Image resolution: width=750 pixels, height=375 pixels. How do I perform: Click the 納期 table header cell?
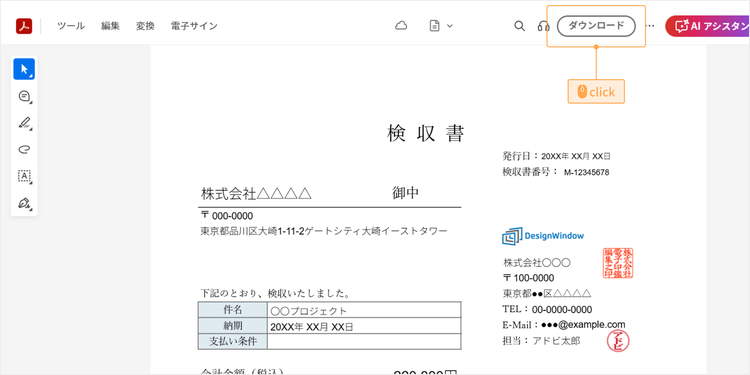click(x=233, y=326)
